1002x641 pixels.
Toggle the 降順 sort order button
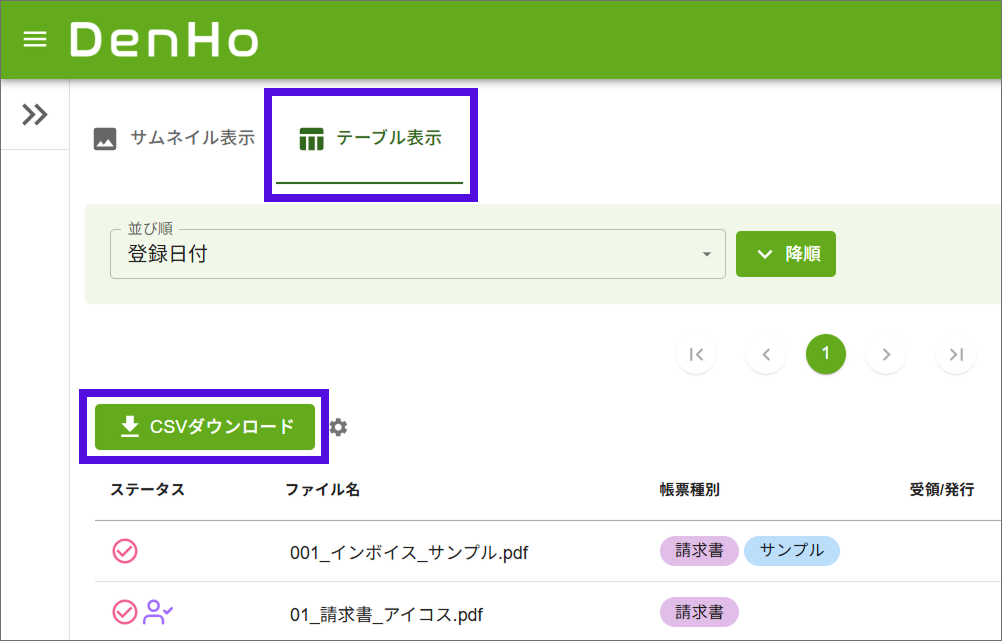click(785, 254)
